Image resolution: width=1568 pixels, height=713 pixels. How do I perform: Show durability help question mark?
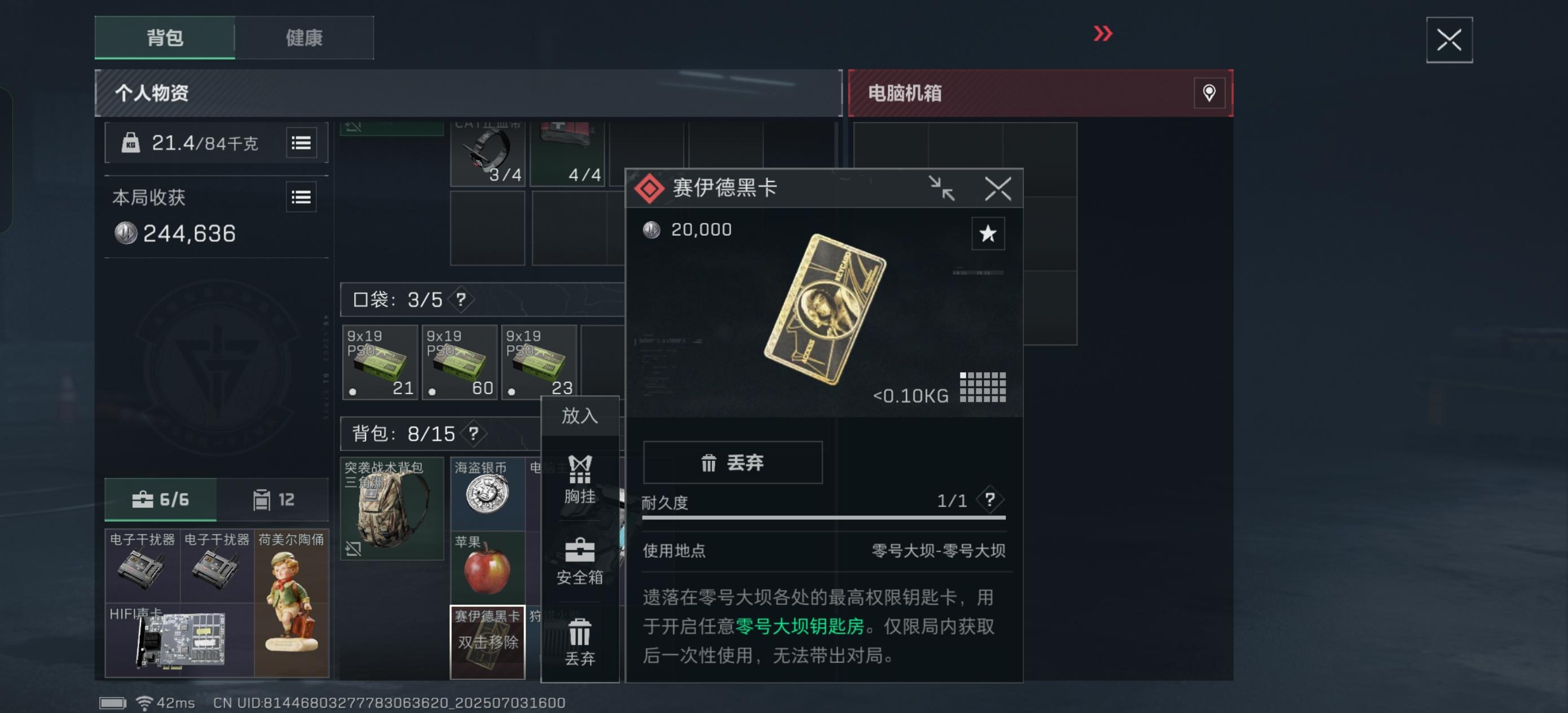coord(990,500)
